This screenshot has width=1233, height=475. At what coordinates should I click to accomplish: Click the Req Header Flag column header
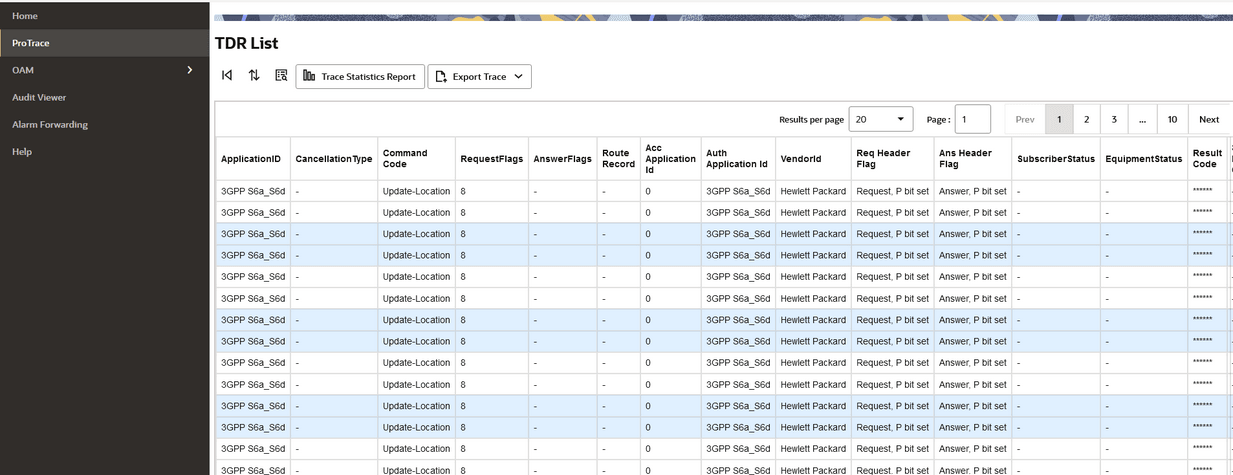[893, 159]
